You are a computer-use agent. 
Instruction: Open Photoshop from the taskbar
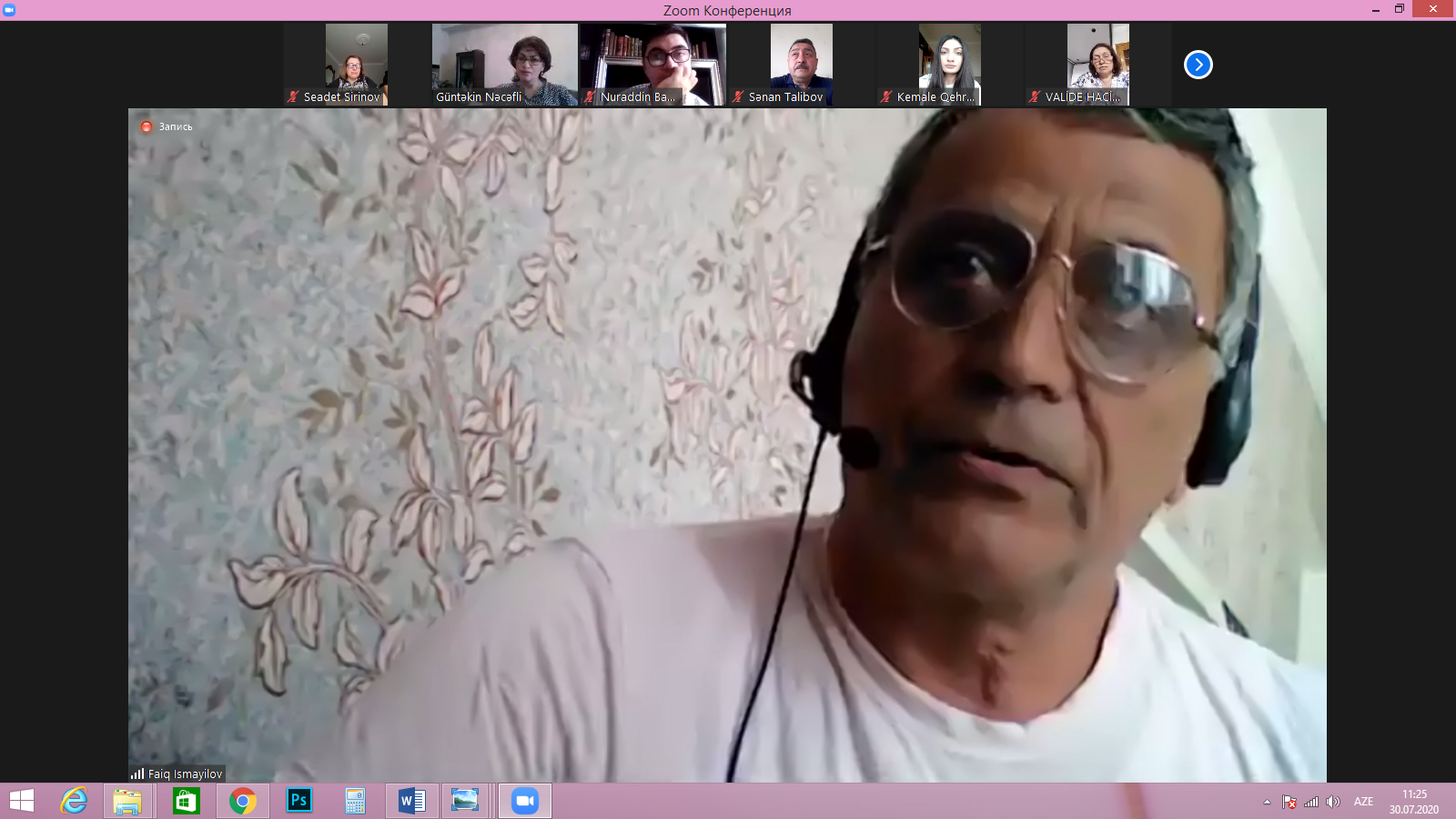(x=298, y=801)
